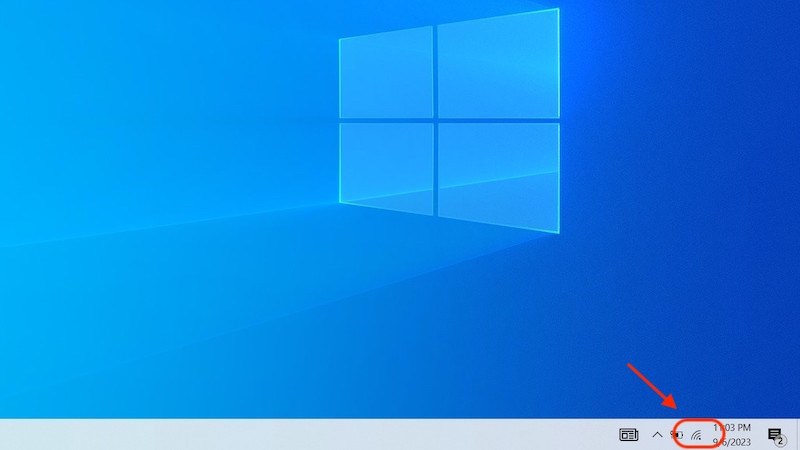This screenshot has width=800, height=450.
Task: Open the News and interests taskbar icon
Action: 628,435
